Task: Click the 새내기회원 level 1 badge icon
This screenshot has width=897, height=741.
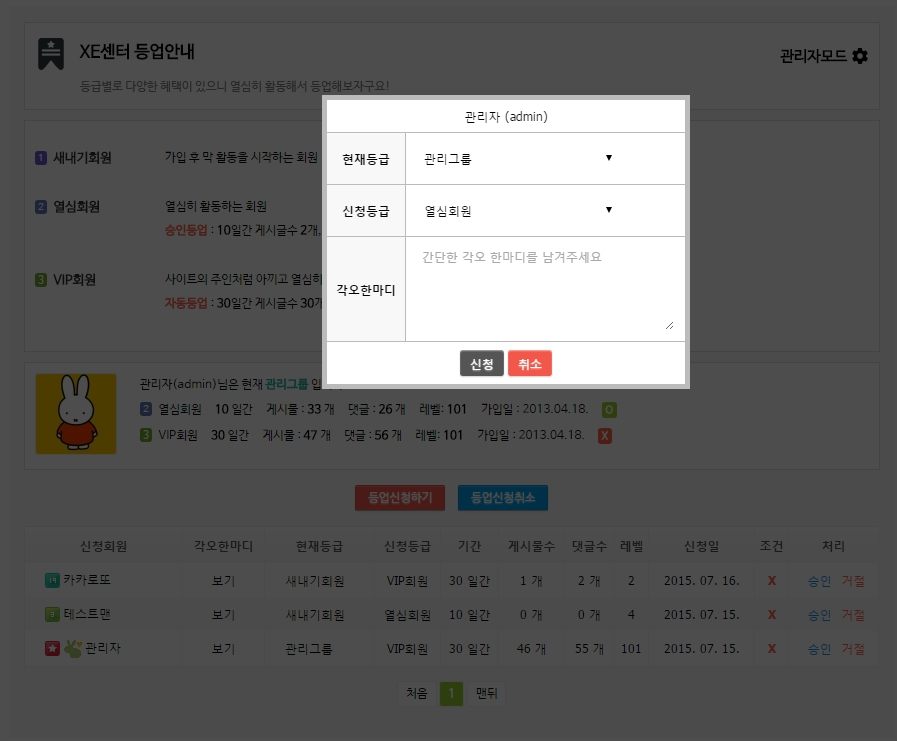Action: click(x=41, y=157)
